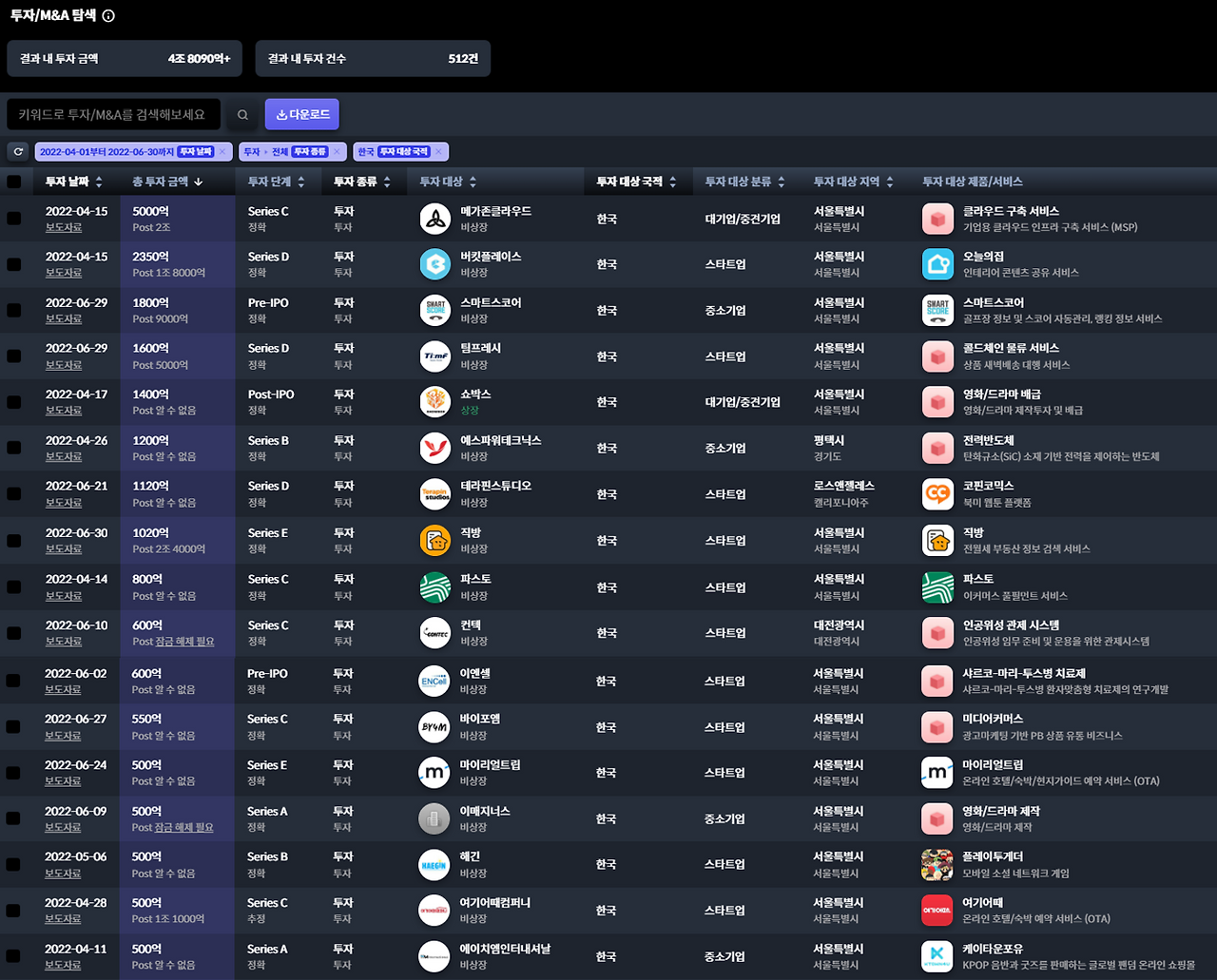
Task: Open the 마이리얼트립 company name
Action: [x=490, y=765]
